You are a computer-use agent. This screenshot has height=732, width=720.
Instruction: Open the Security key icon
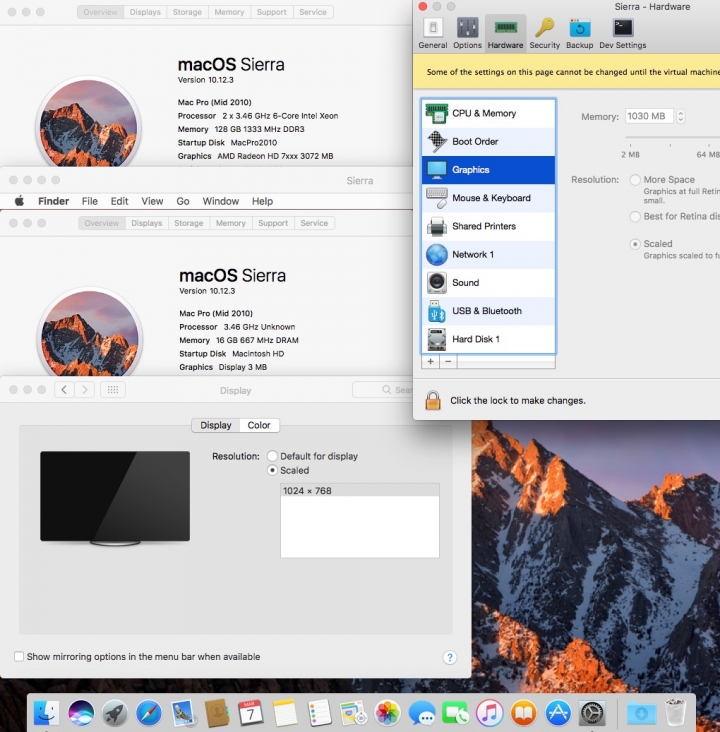point(544,33)
